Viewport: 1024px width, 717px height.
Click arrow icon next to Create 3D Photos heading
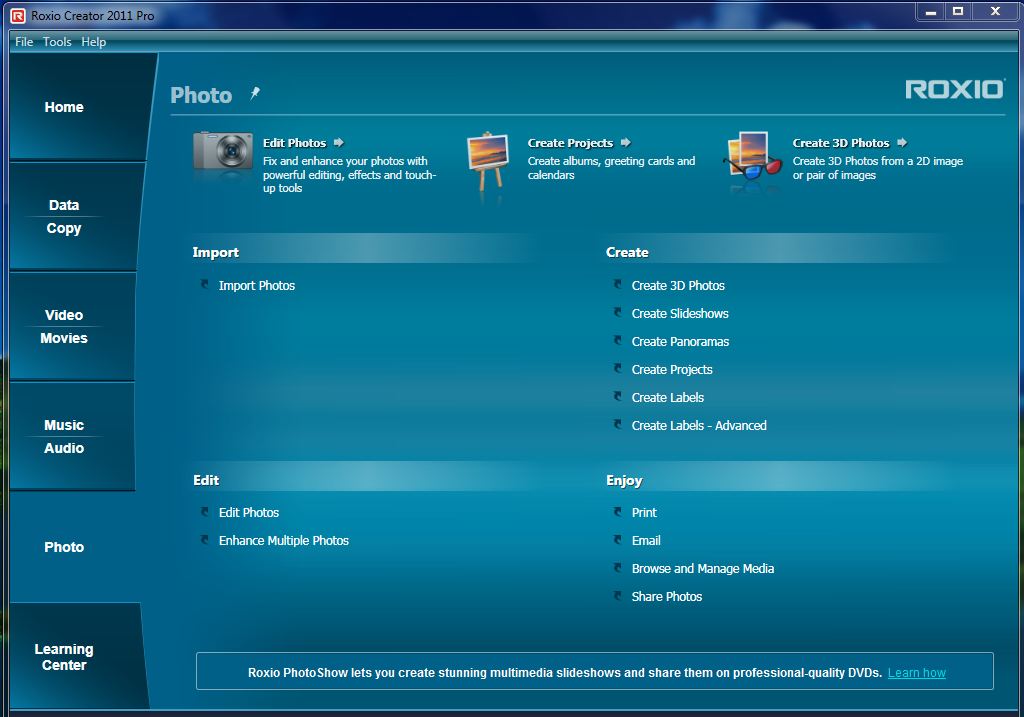[902, 142]
